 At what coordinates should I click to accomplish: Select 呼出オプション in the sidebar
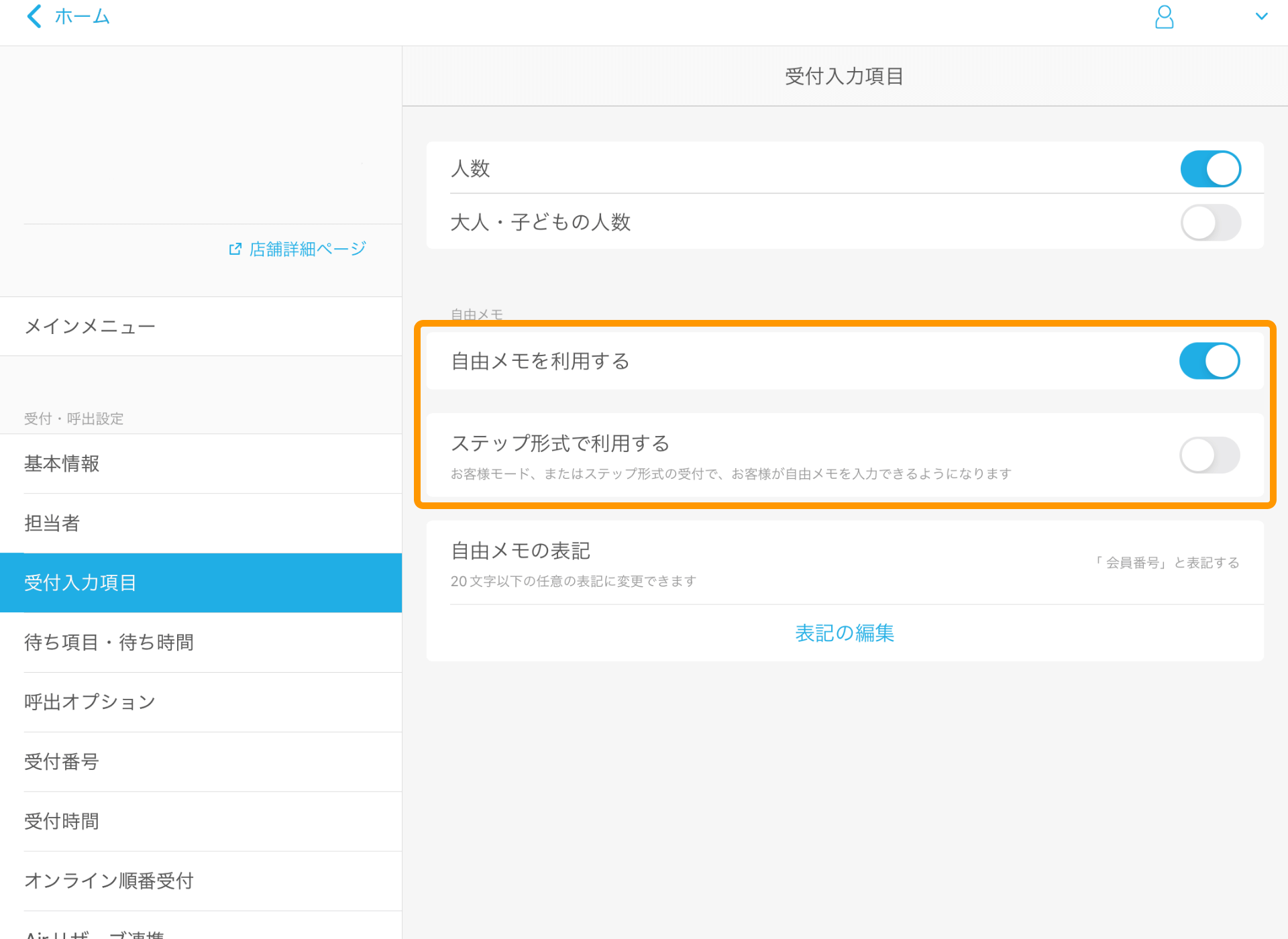point(89,702)
